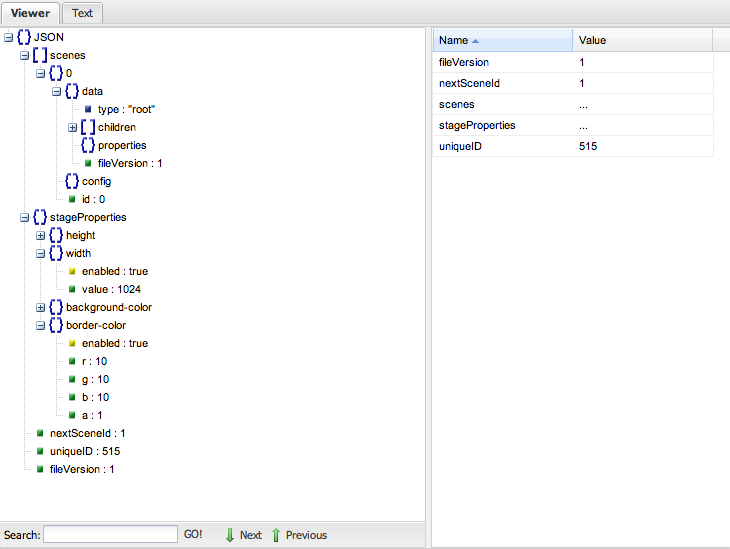Select enabled : true under width
The image size is (730, 549).
tap(115, 271)
